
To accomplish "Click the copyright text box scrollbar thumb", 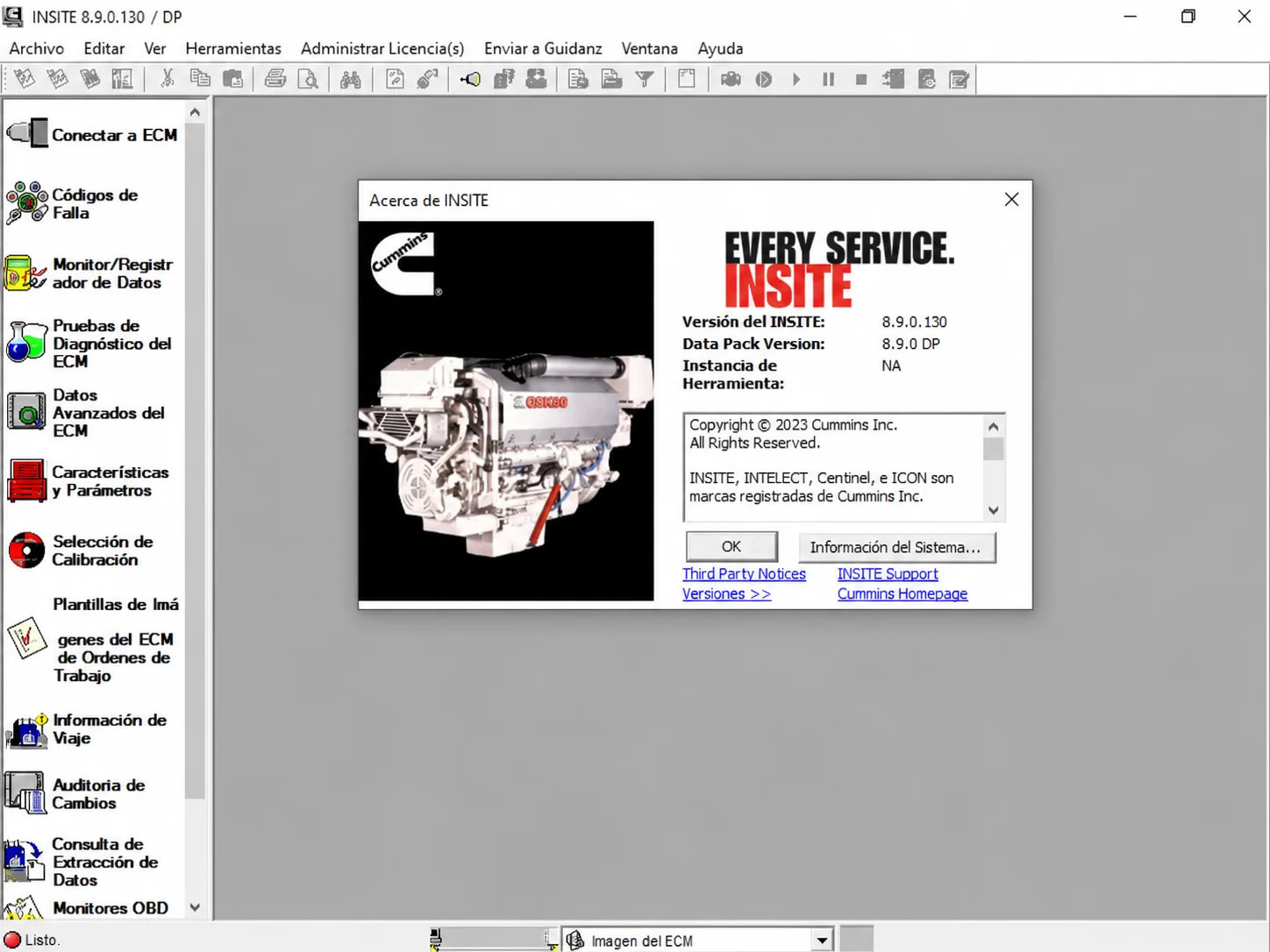I will click(x=993, y=449).
